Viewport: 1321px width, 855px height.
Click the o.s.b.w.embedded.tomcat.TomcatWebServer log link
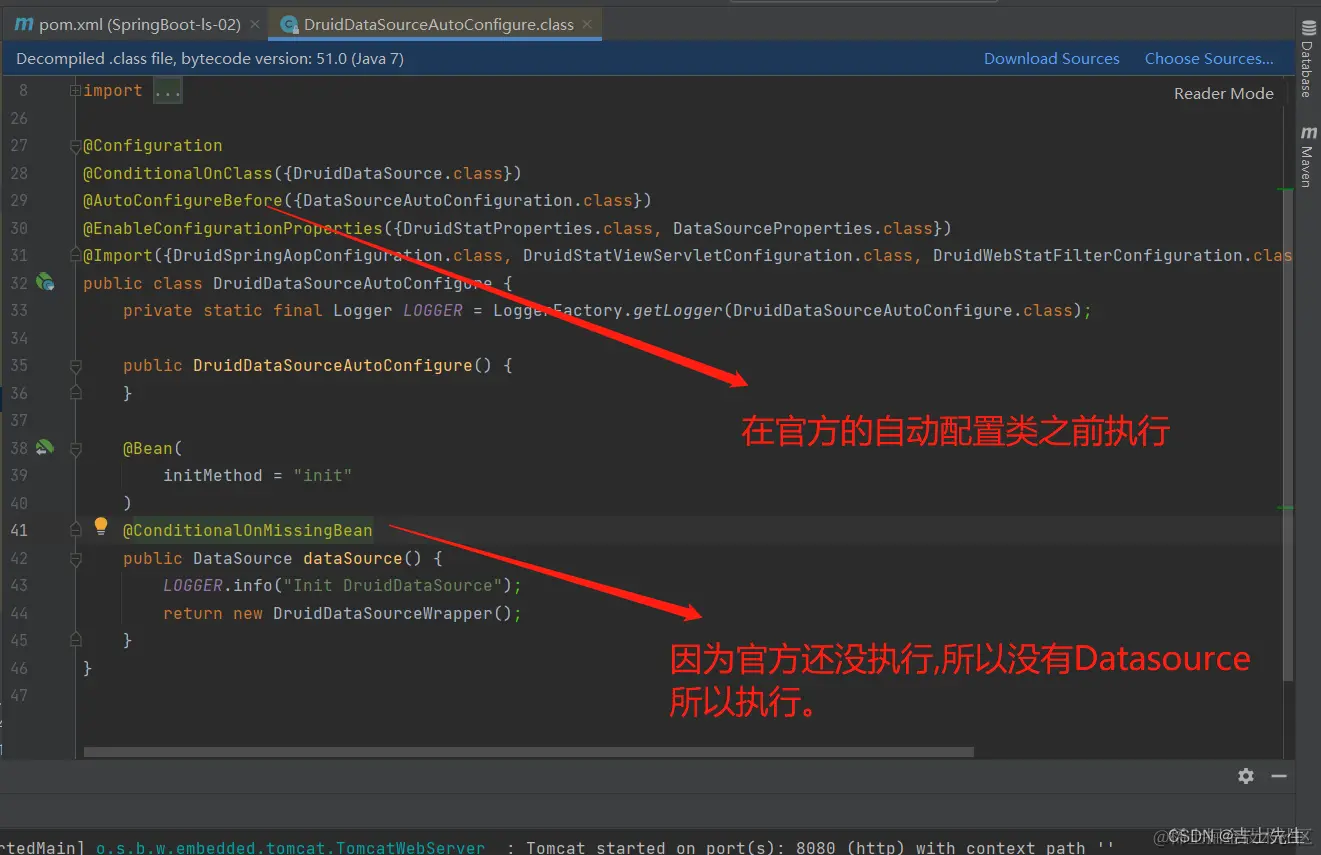tap(290, 847)
